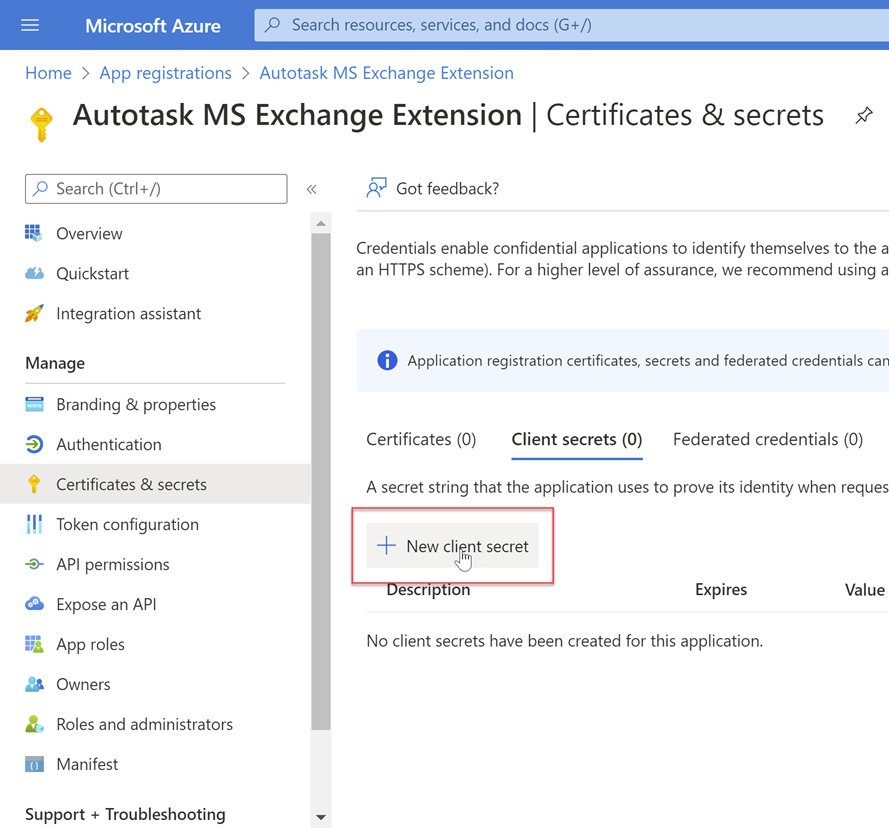Image resolution: width=889 pixels, height=828 pixels.
Task: Pin the Certificates & secrets page
Action: tap(864, 116)
